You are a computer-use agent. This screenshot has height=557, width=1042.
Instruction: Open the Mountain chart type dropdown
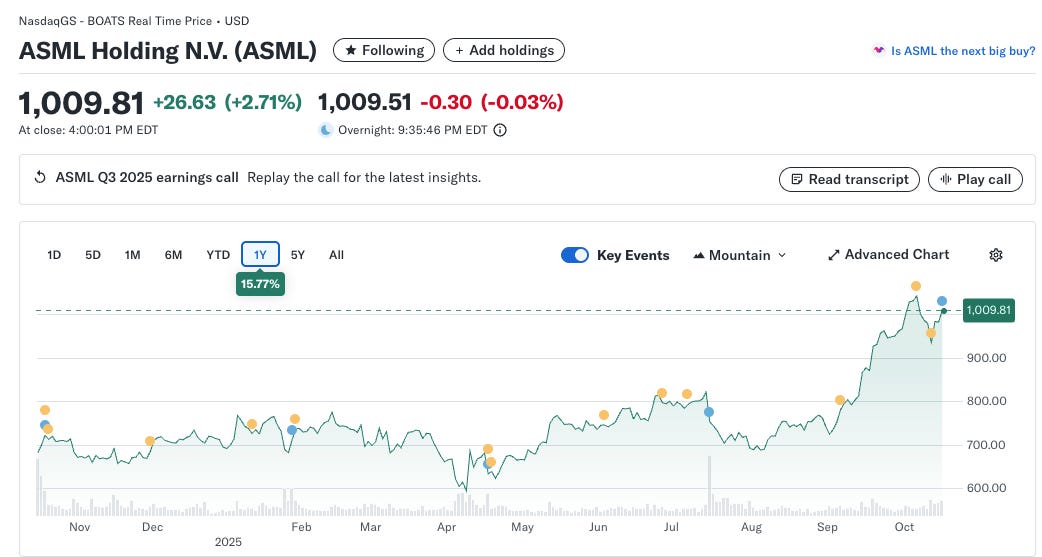740,255
